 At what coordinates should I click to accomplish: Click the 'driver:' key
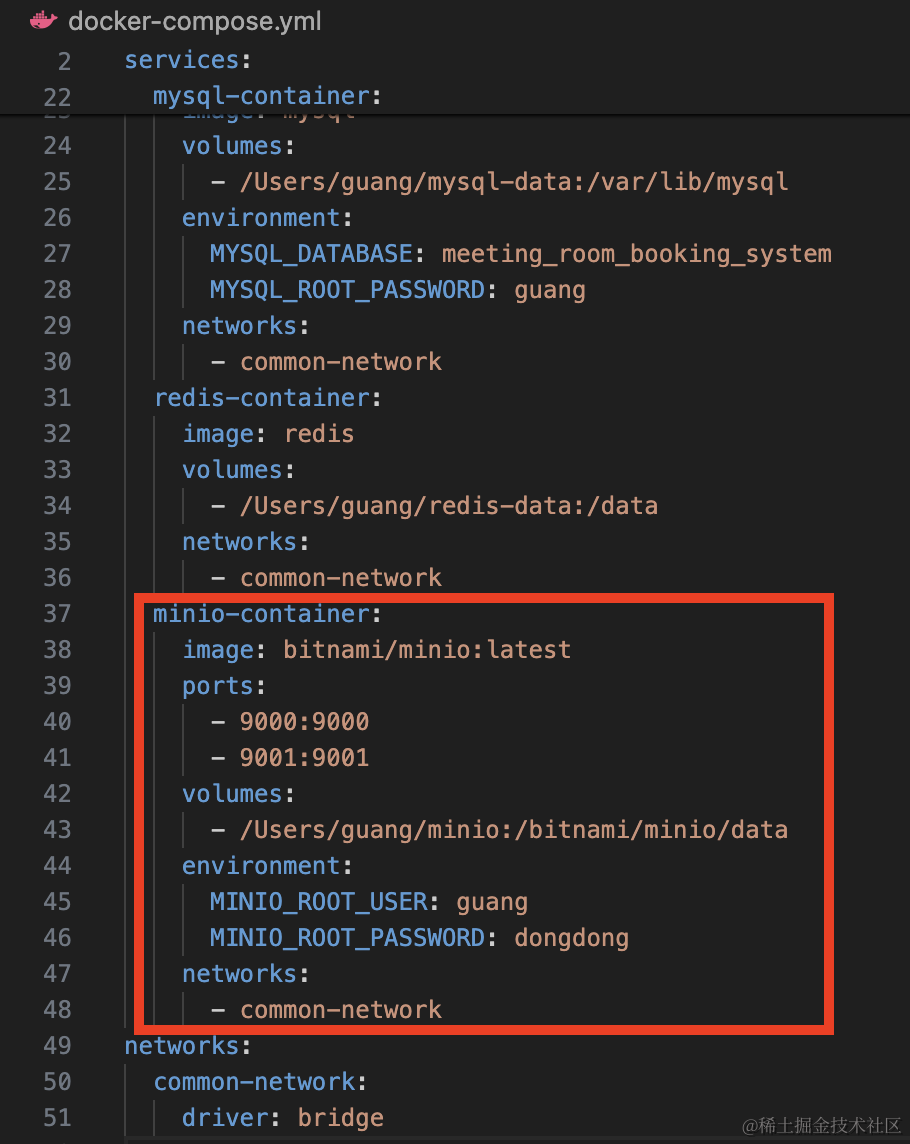coord(231,1118)
